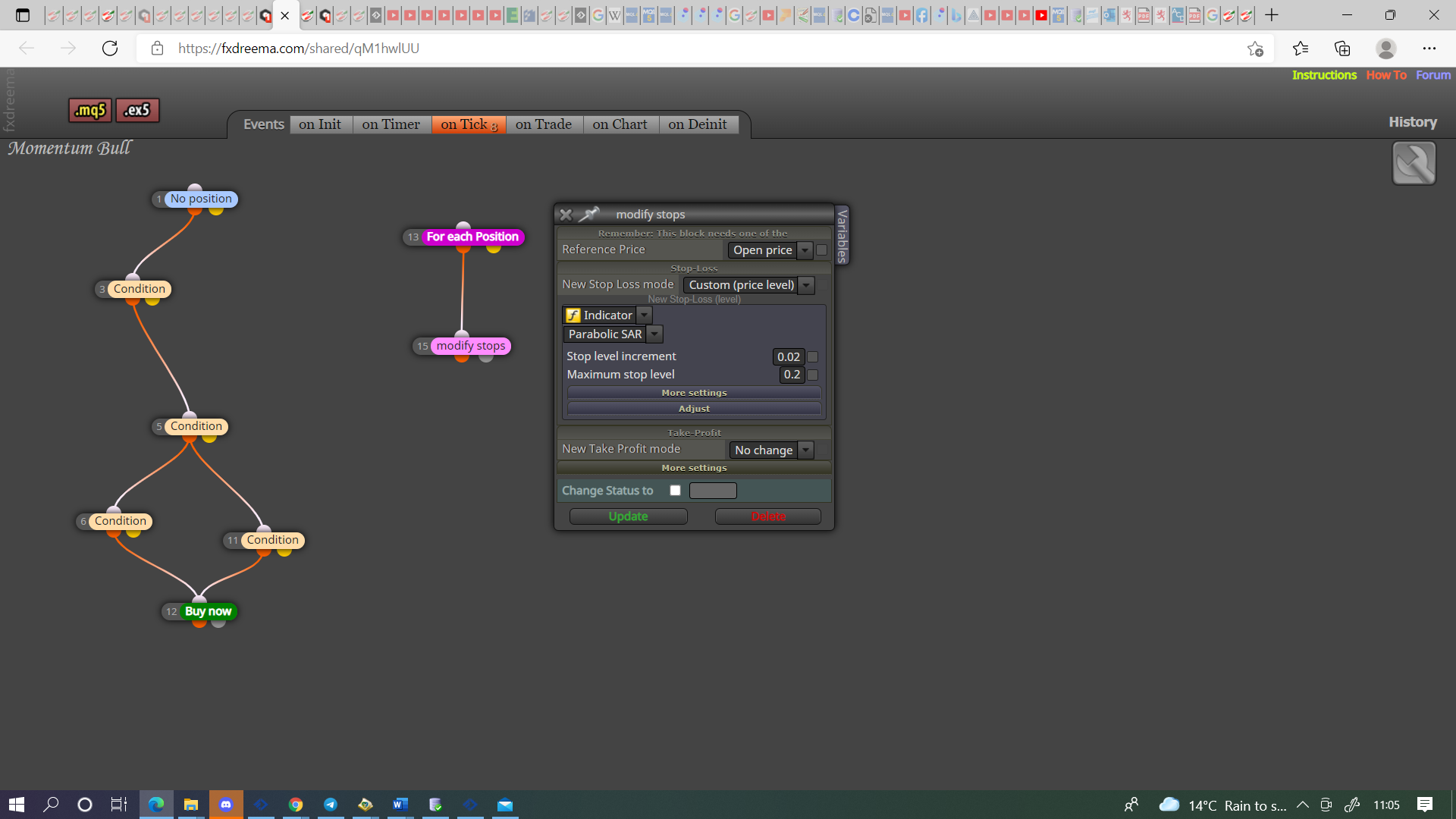Pin the modify stops dialog
Viewport: 1456px width, 819px height.
tap(589, 215)
